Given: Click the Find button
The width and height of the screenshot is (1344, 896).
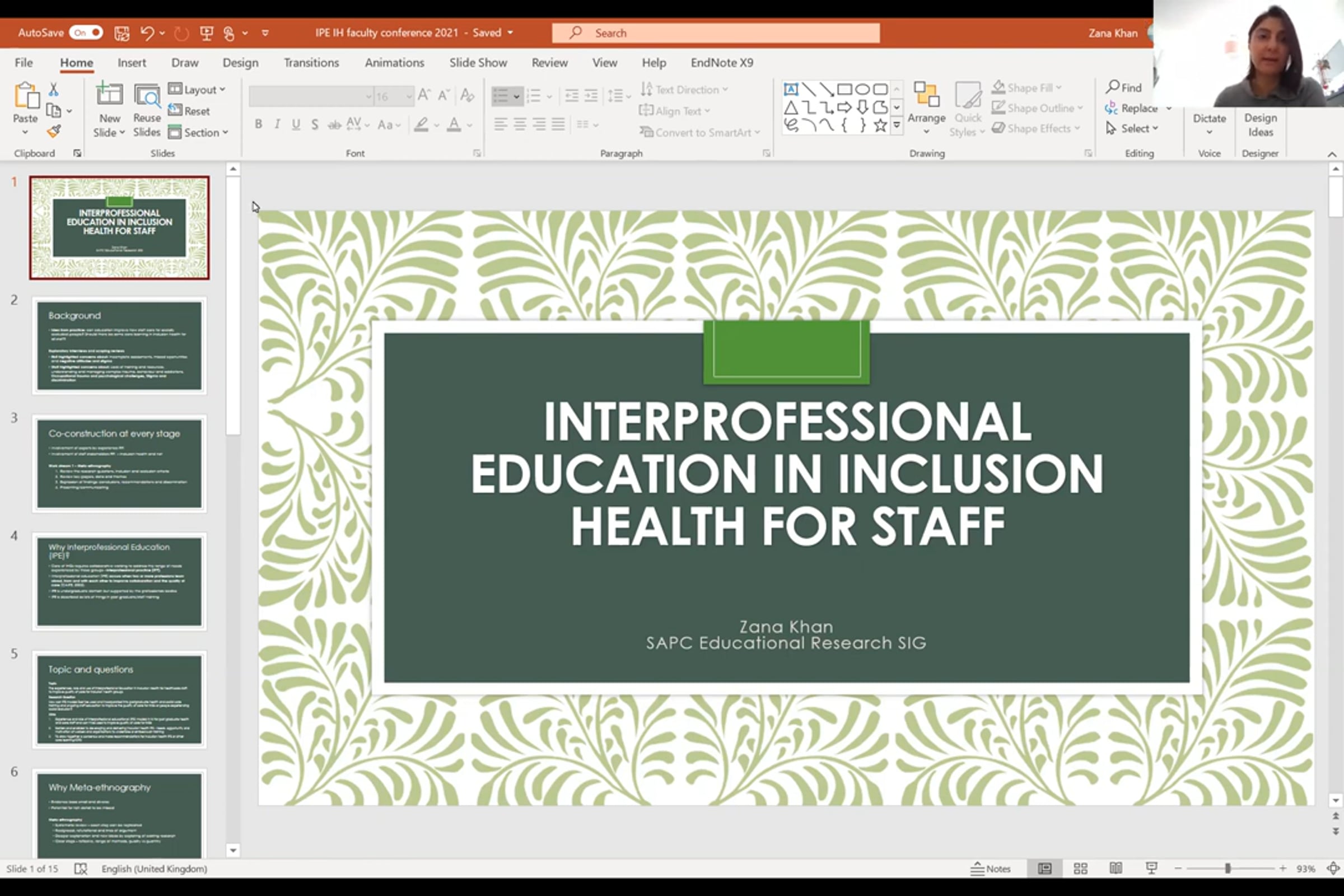Looking at the screenshot, I should click(1123, 87).
